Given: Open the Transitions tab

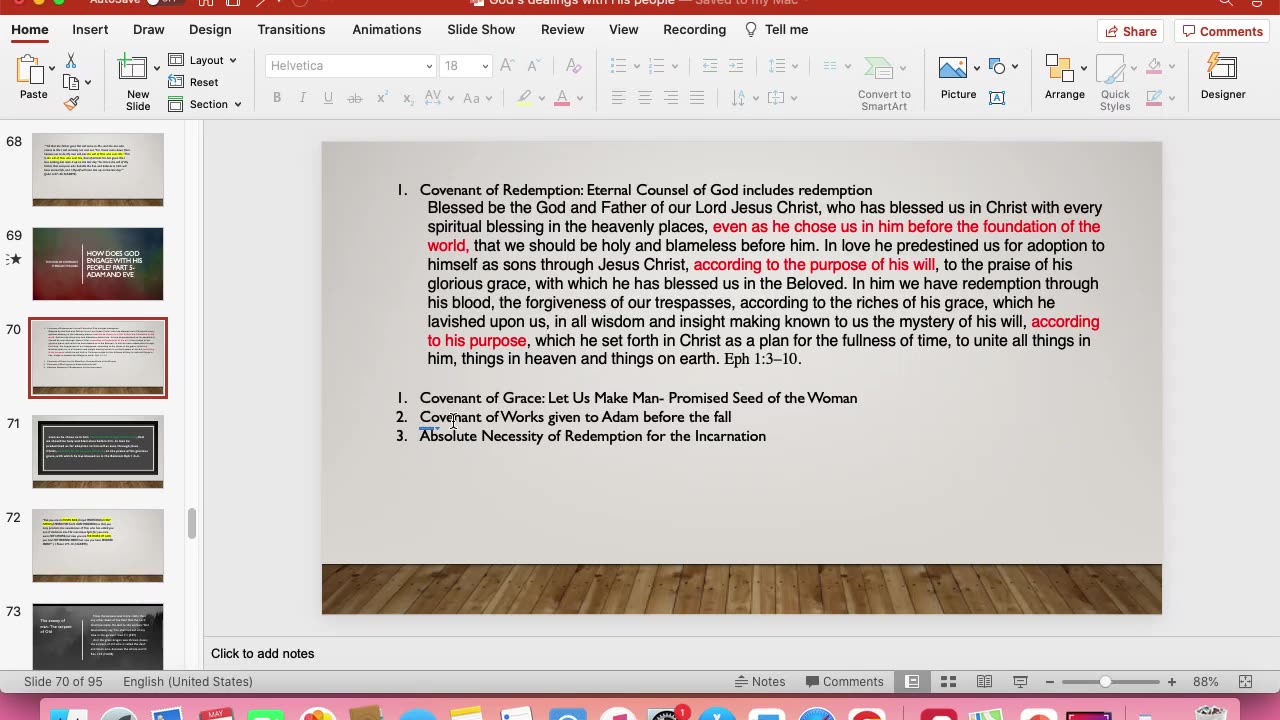Looking at the screenshot, I should [x=291, y=30].
